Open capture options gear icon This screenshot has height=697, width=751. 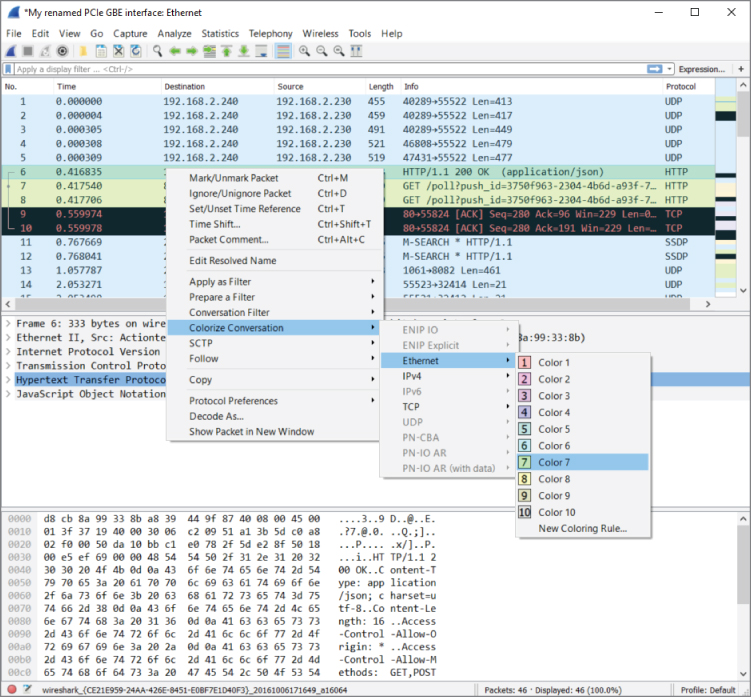63,50
